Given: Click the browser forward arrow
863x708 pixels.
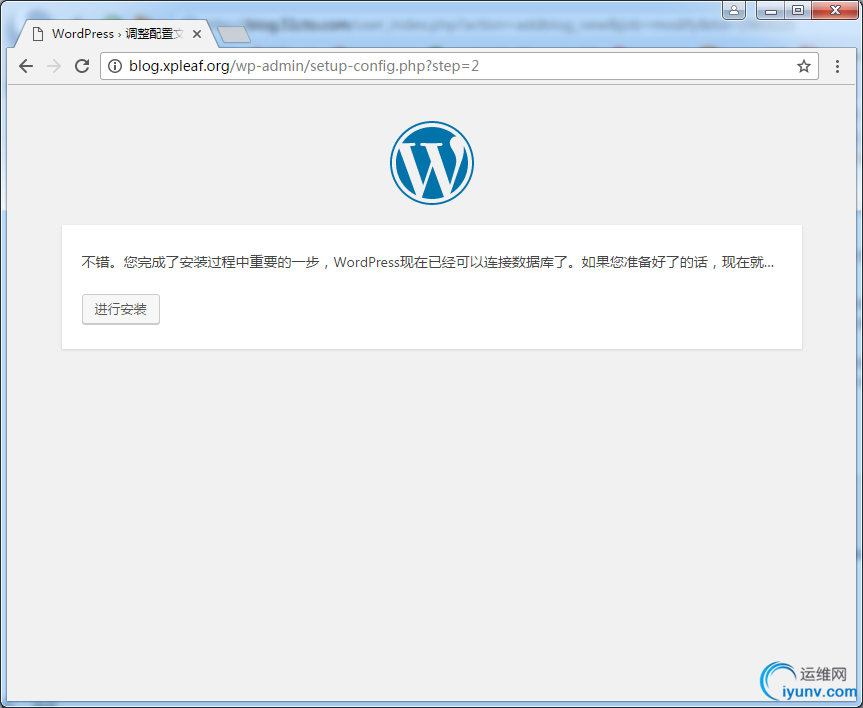Looking at the screenshot, I should [54, 66].
